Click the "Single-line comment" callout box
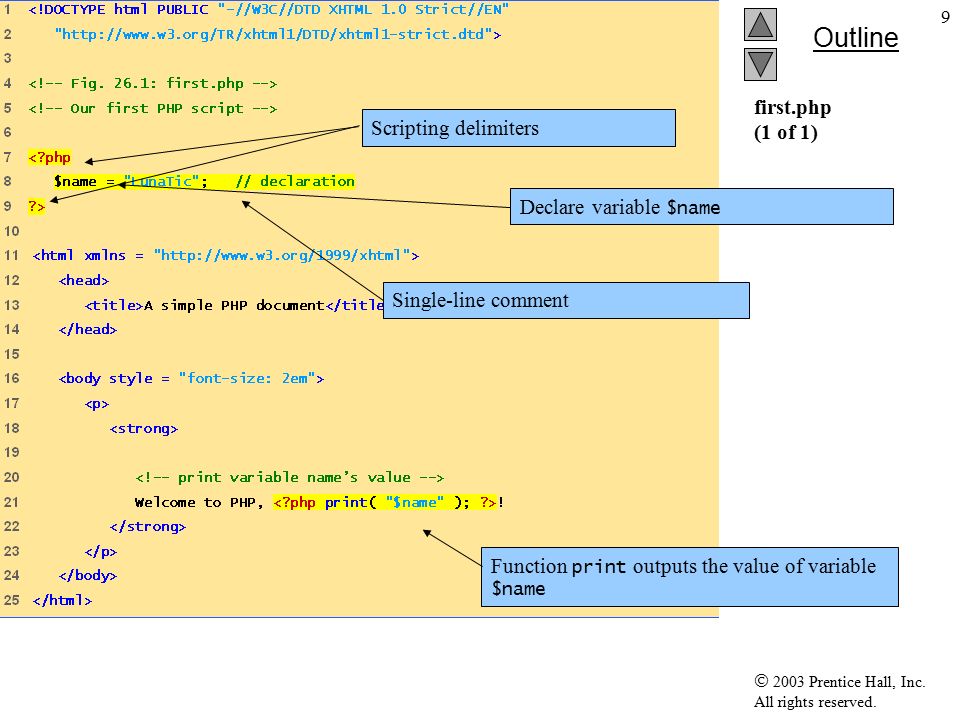 click(566, 301)
